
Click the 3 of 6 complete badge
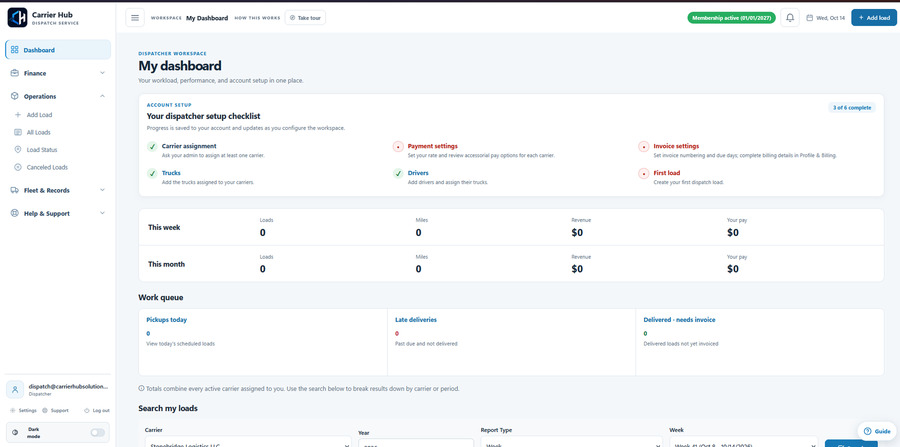pyautogui.click(x=852, y=107)
